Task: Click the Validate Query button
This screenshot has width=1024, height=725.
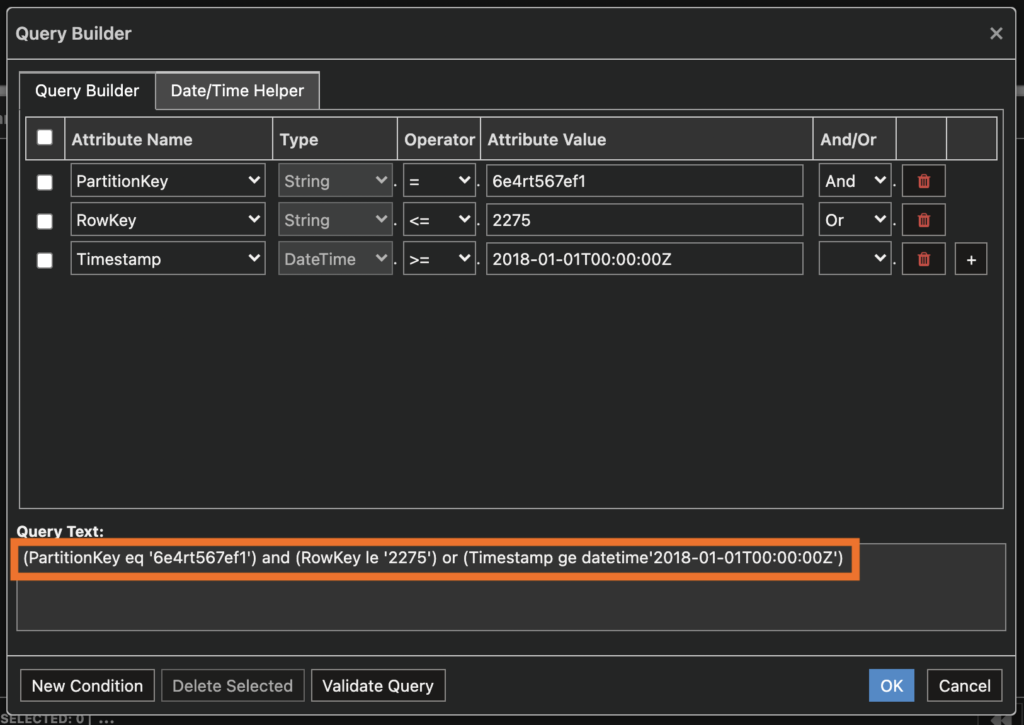Action: click(378, 685)
